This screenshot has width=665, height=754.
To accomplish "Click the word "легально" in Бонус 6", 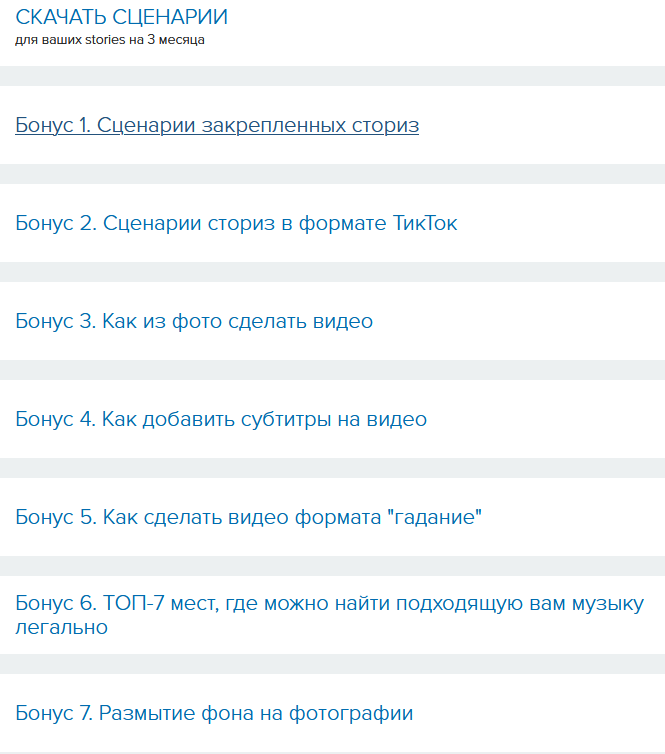I will (x=61, y=628).
